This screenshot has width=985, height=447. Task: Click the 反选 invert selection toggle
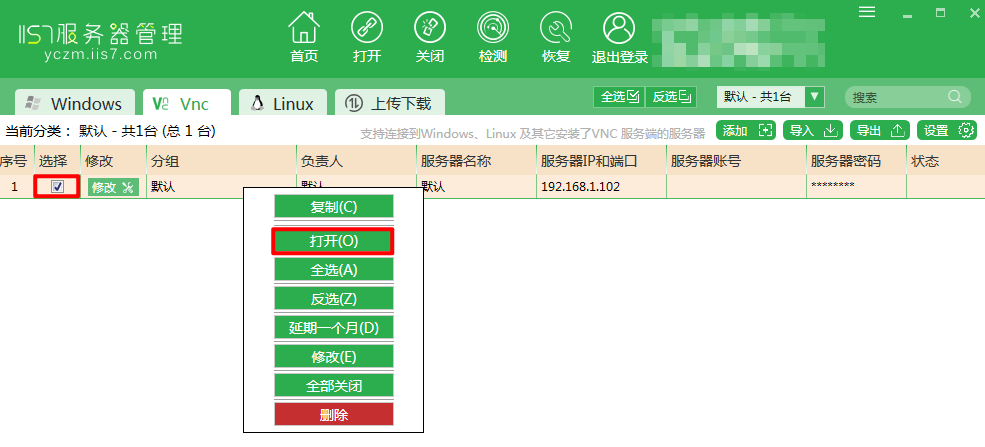[x=672, y=97]
